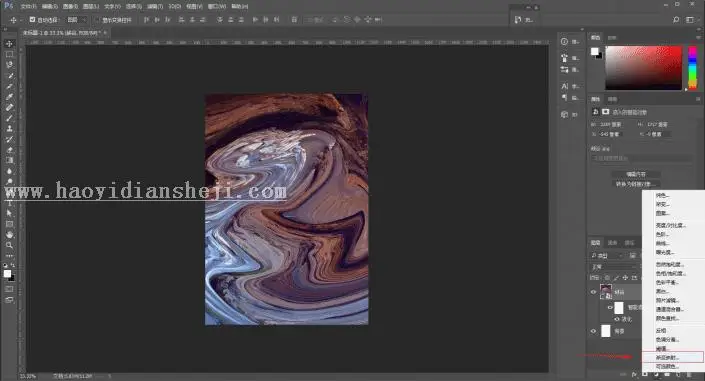
Task: Select the Move tool in the toolbox
Action: 9,44
